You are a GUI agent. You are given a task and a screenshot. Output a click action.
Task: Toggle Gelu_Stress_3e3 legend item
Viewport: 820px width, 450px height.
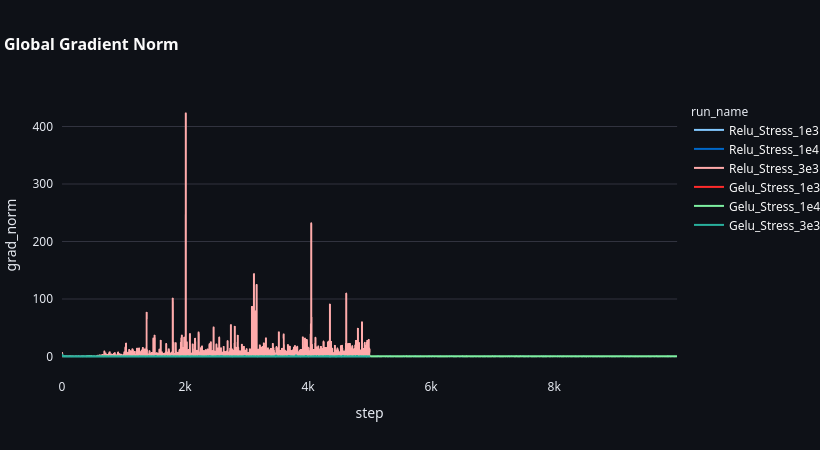pyautogui.click(x=773, y=225)
